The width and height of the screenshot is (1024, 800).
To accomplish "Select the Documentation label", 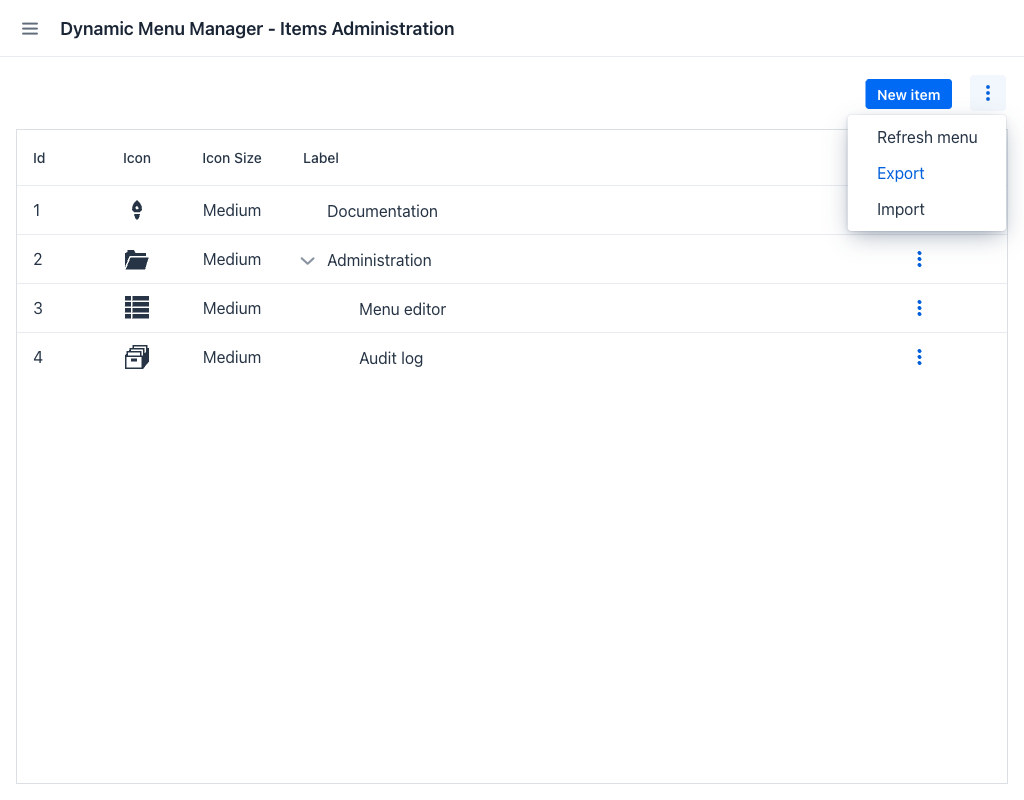I will [382, 212].
